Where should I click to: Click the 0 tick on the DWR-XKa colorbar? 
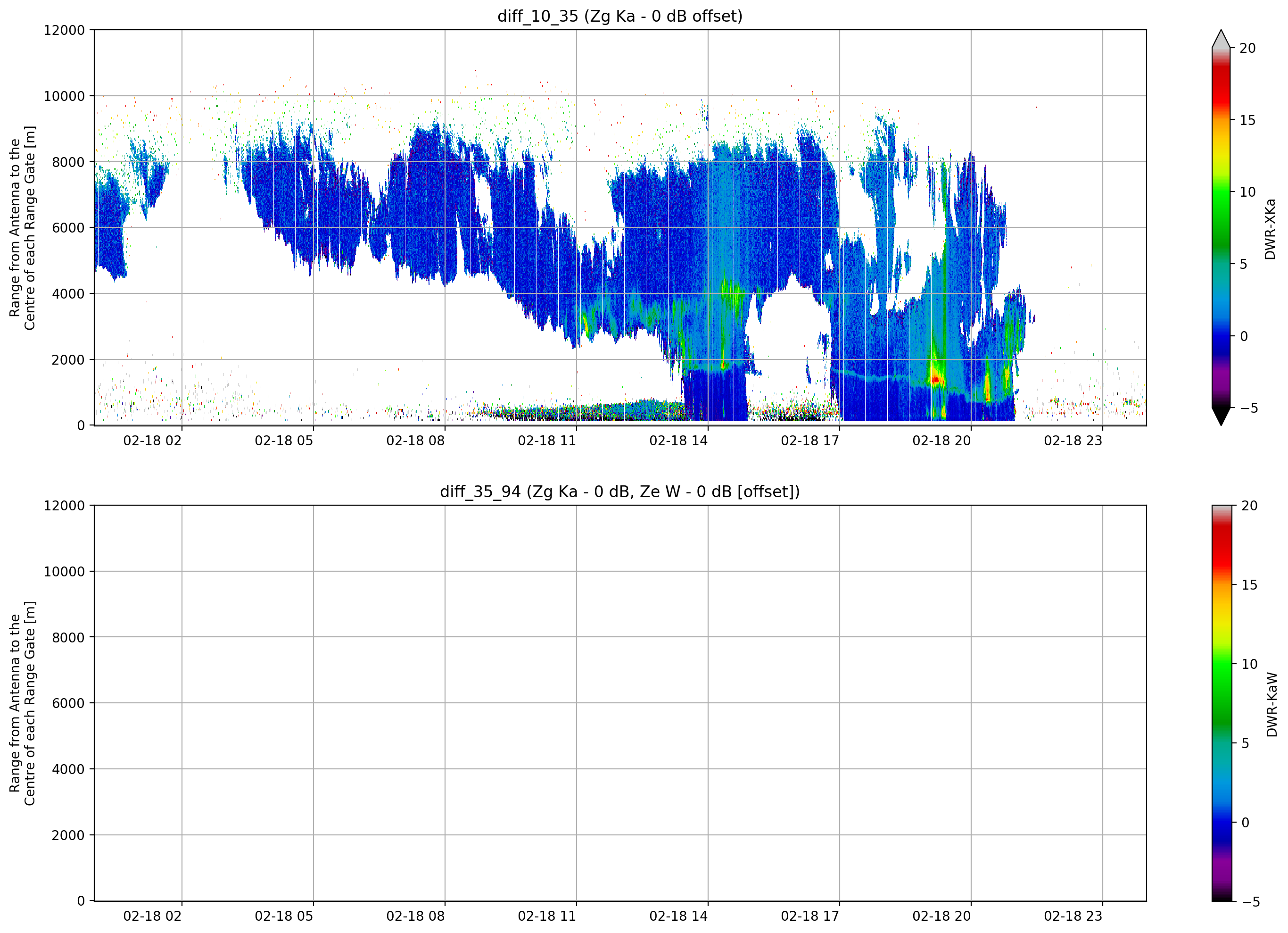tap(1244, 336)
